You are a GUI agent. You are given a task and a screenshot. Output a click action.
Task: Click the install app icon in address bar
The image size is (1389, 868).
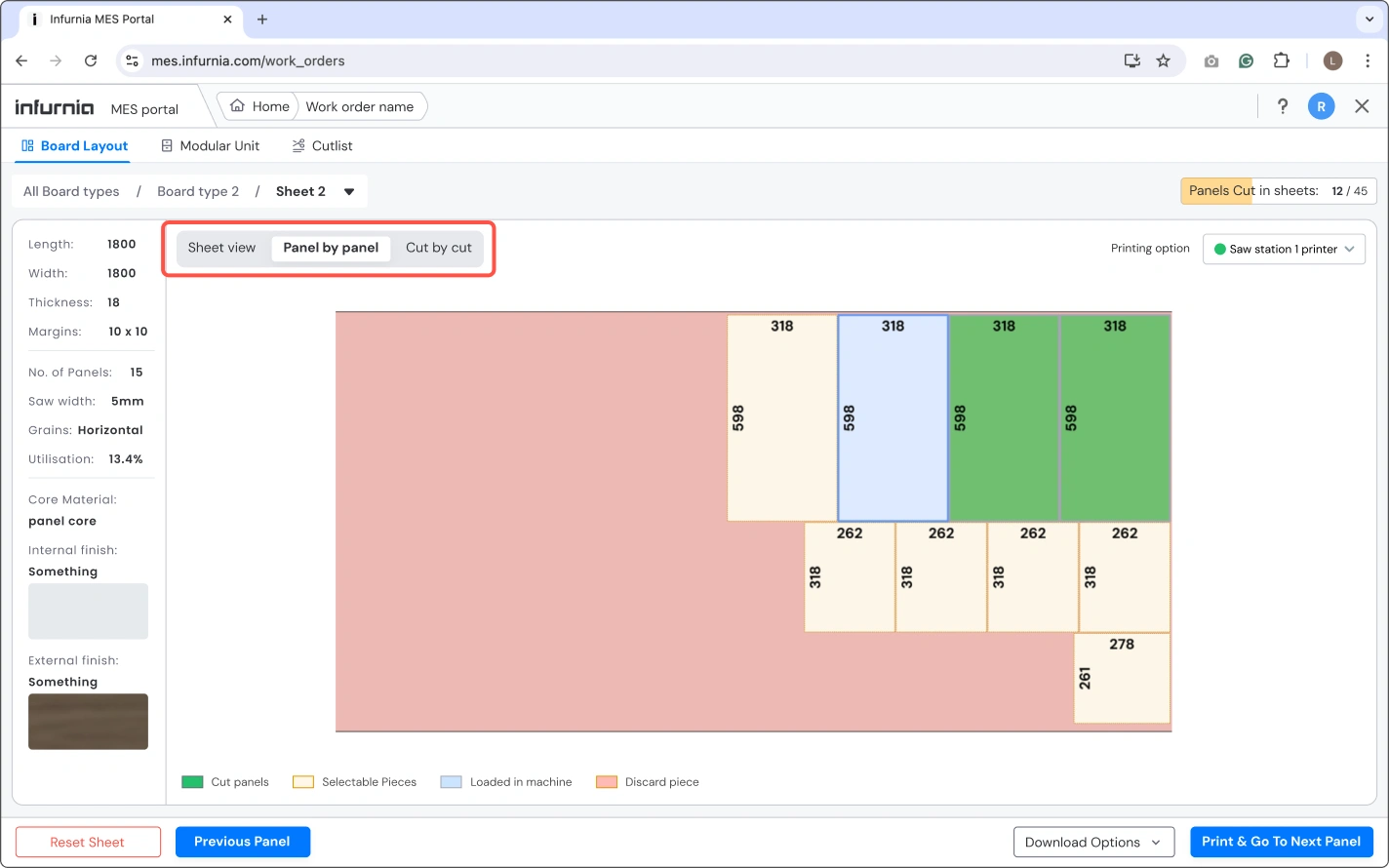1132,60
